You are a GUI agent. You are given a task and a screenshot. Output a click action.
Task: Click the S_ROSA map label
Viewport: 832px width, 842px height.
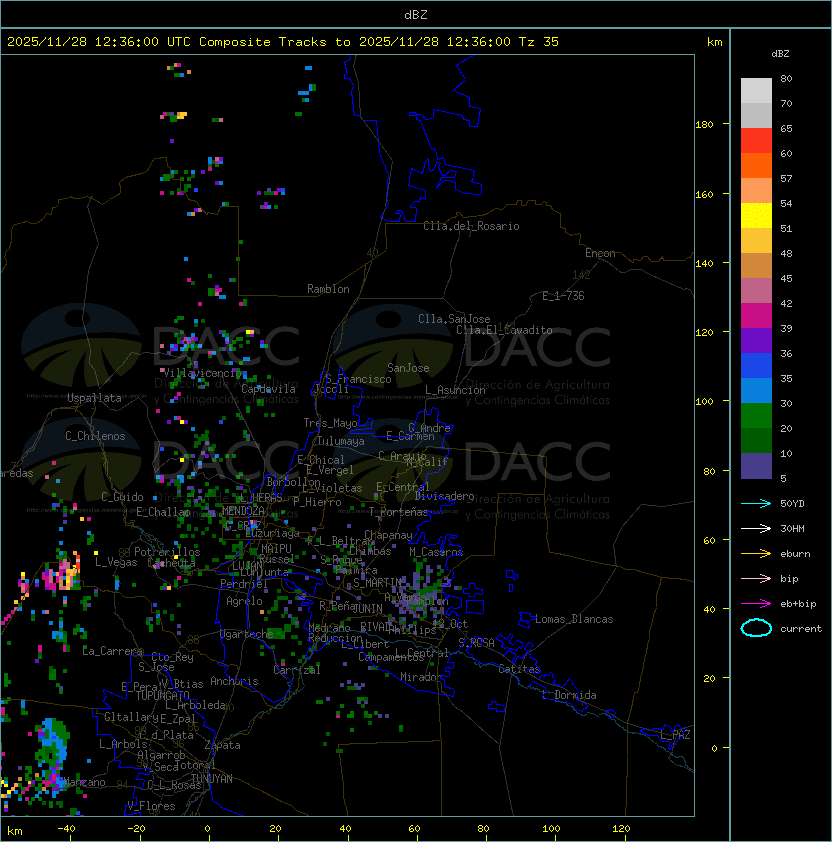tap(476, 643)
